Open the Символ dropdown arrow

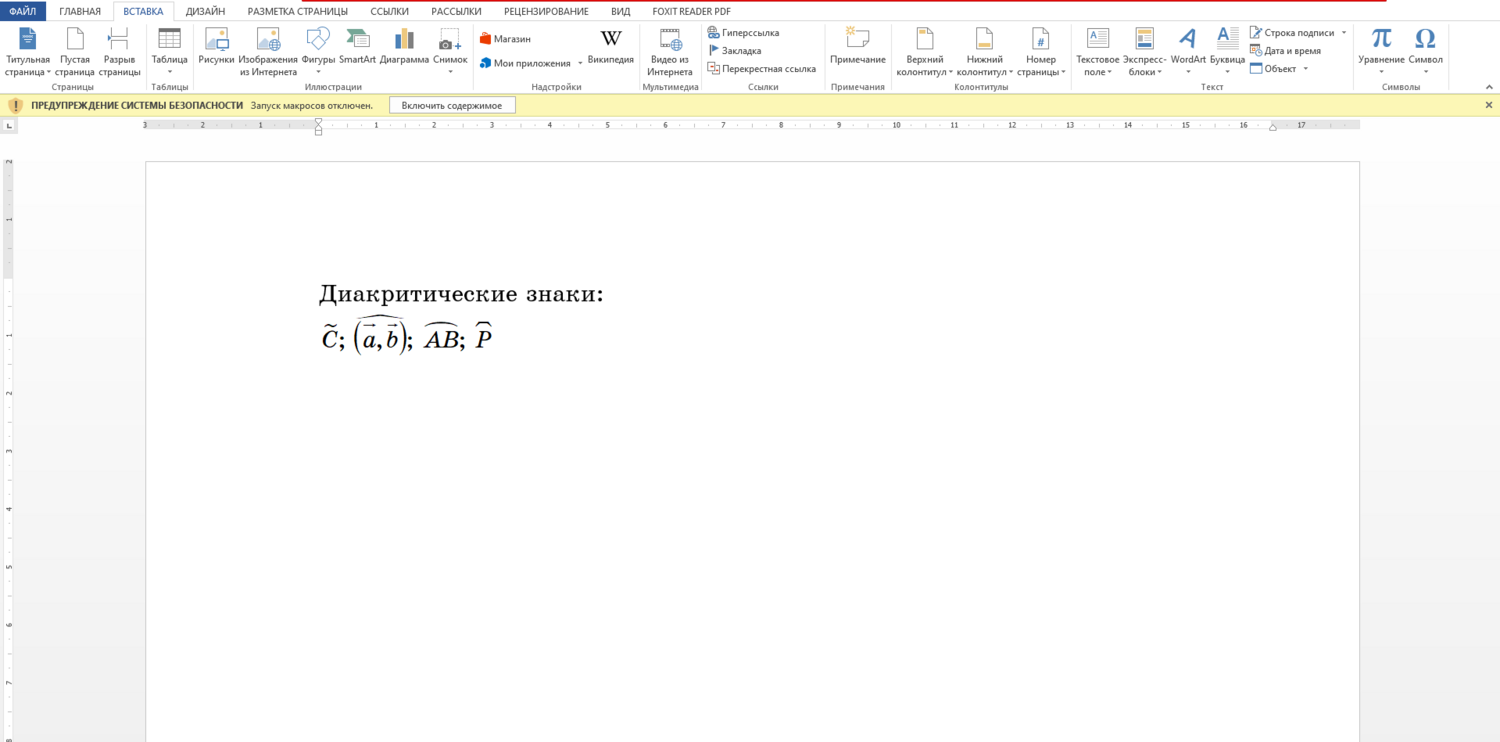point(1425,72)
